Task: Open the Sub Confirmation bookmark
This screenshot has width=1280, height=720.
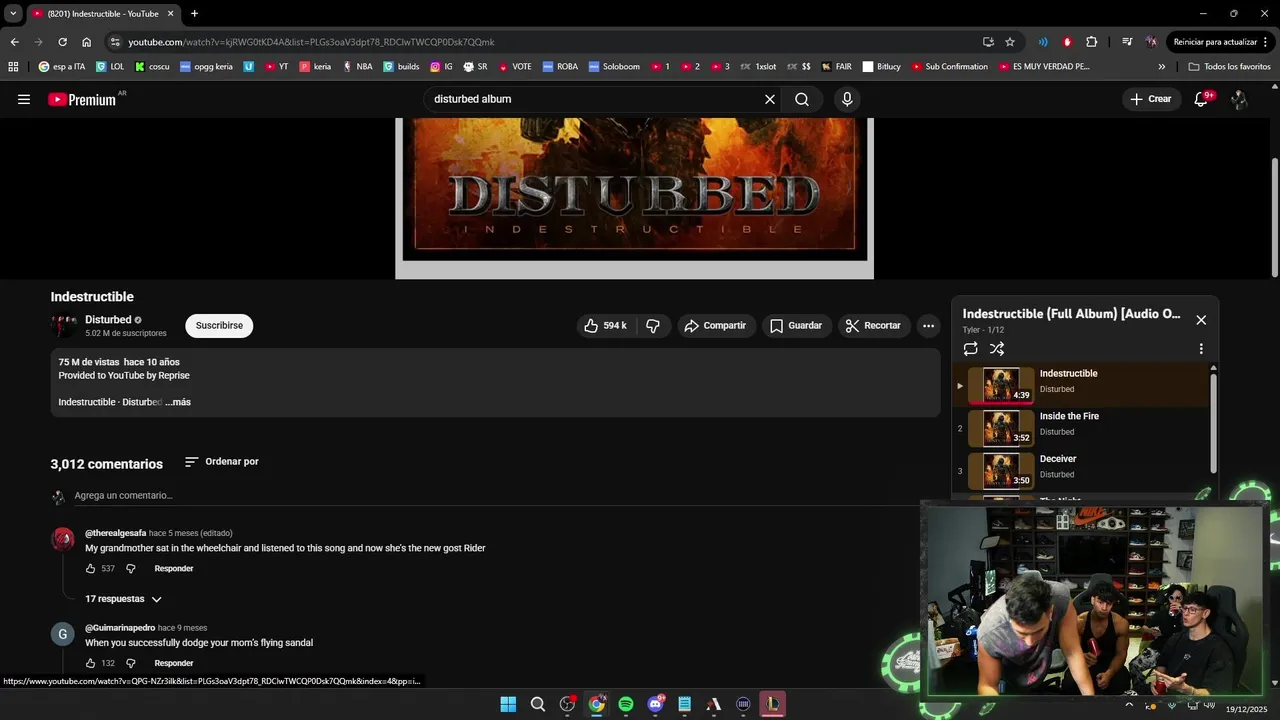Action: [x=949, y=67]
